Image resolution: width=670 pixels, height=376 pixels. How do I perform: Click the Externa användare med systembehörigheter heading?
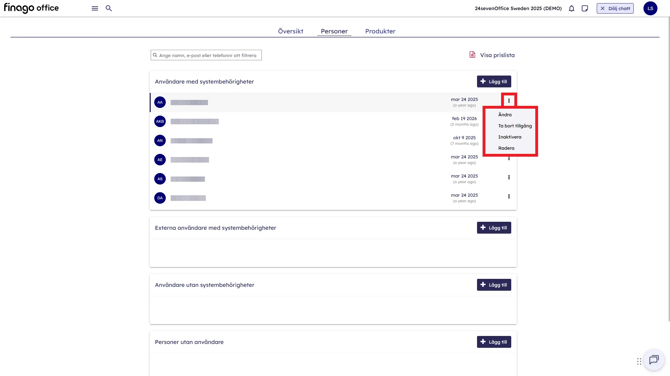215,228
